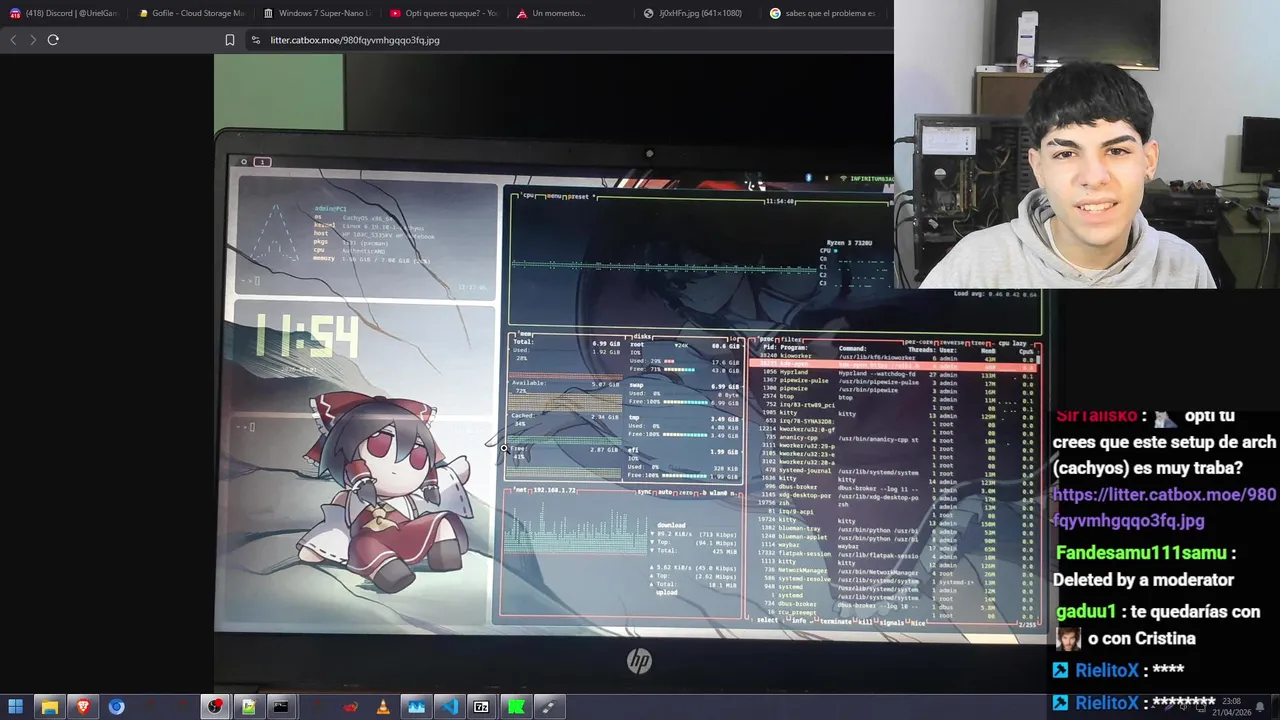1280x720 pixels.
Task: Click username gaduu1 in chat
Action: (x=1085, y=611)
